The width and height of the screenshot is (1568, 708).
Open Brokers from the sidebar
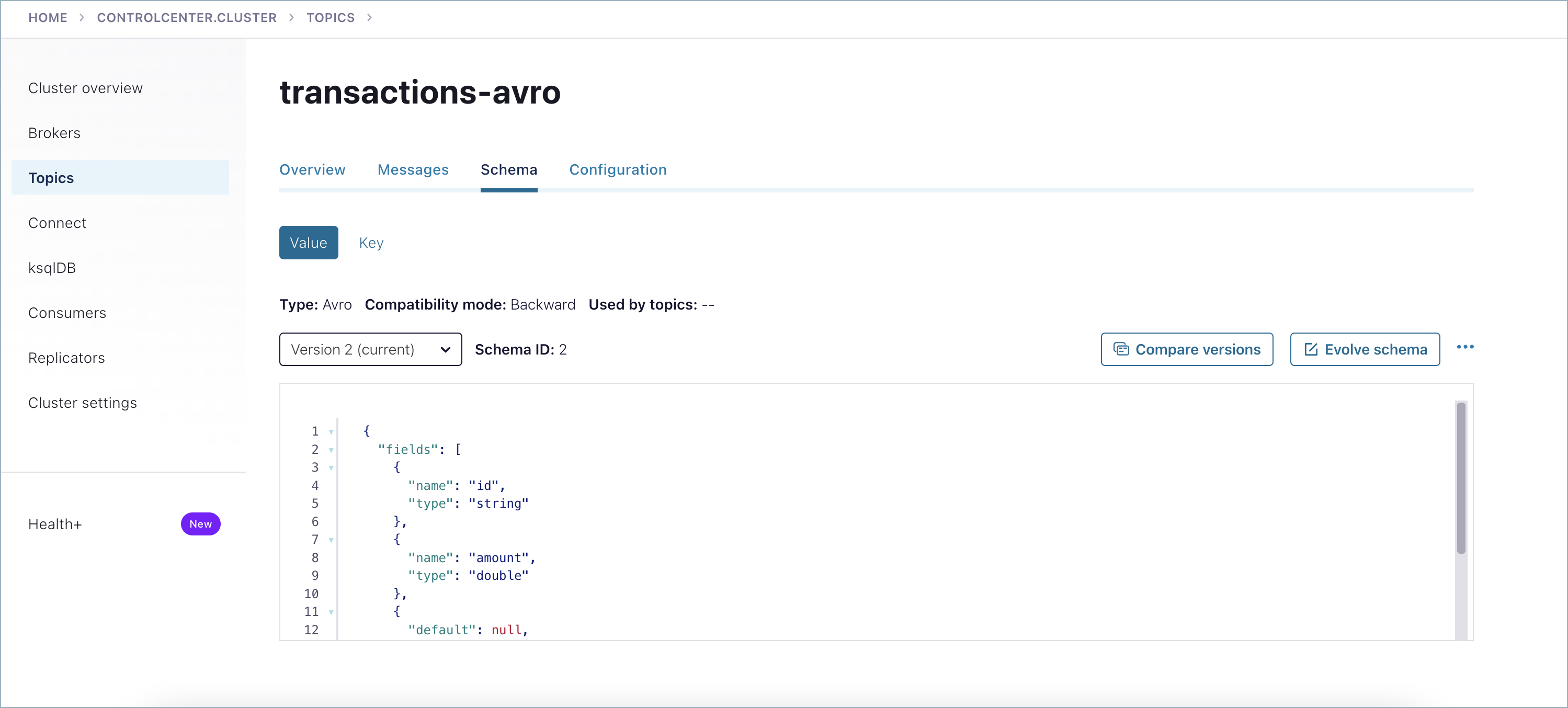[x=54, y=133]
